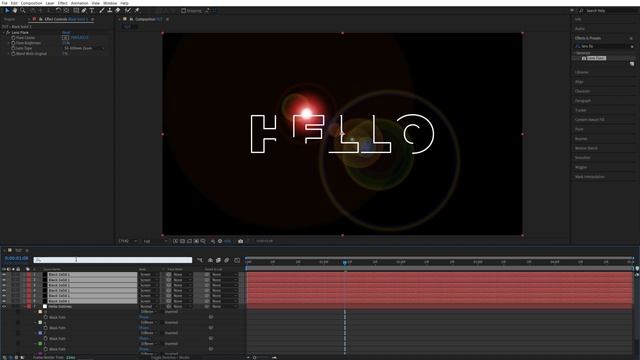Open the Motion Sketch panel
The width and height of the screenshot is (640, 360).
pos(586,148)
